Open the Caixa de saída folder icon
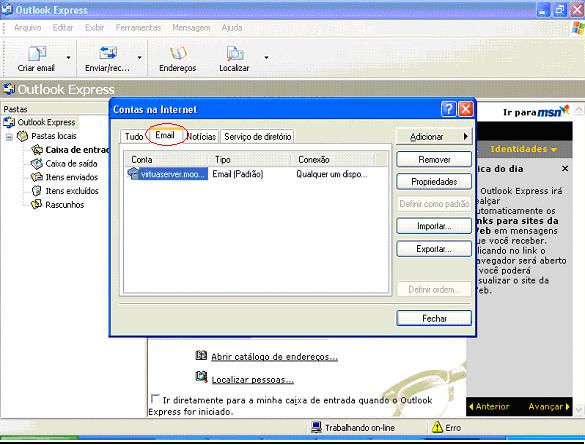The height and width of the screenshot is (445, 585). coord(37,164)
